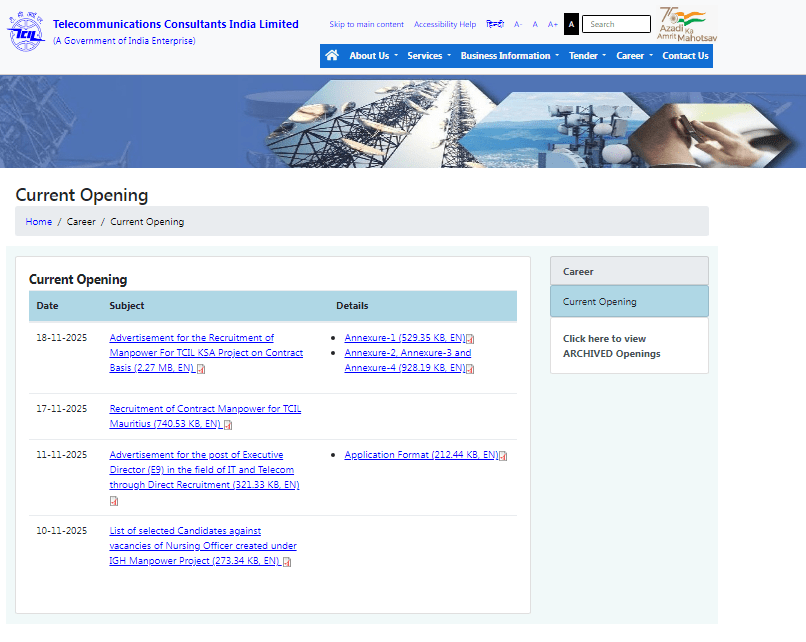
Task: Open the Home icon in the navigation bar
Action: coord(332,55)
